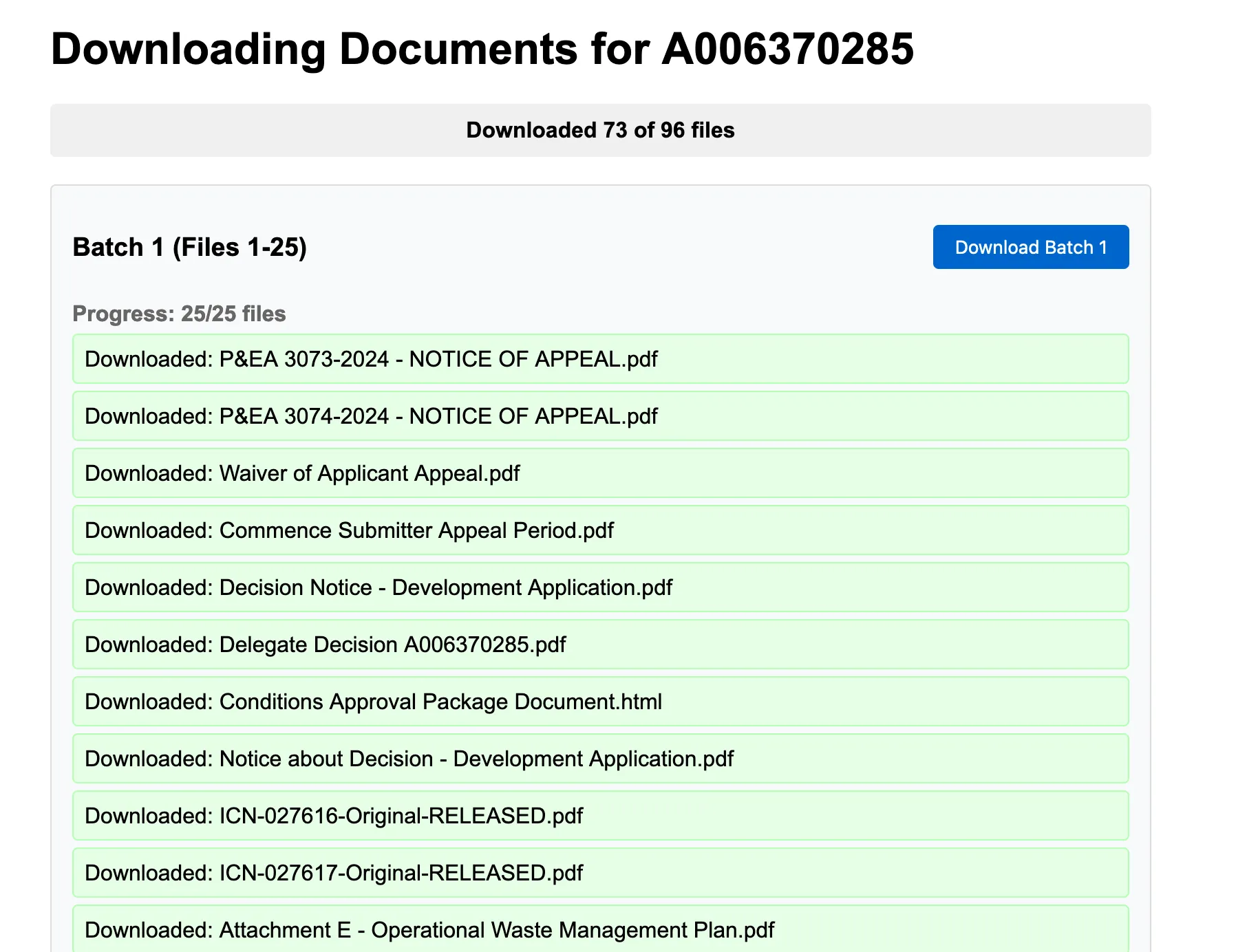This screenshot has height=952, width=1247.
Task: Click the '(Files 1-25)' range in batch heading
Action: tap(239, 247)
